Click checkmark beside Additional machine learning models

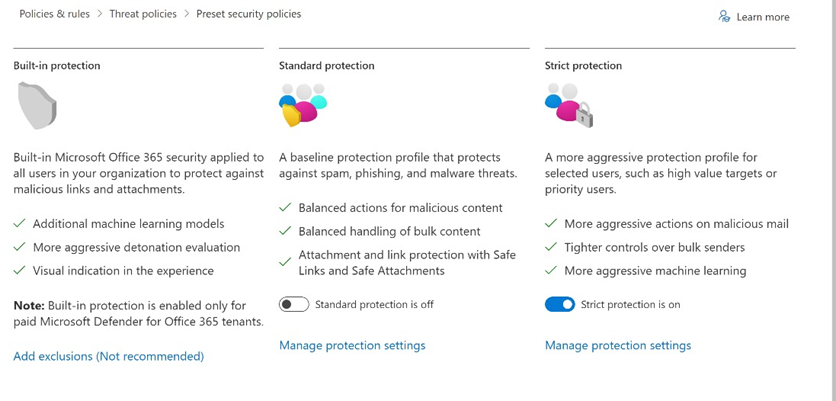[x=20, y=223]
